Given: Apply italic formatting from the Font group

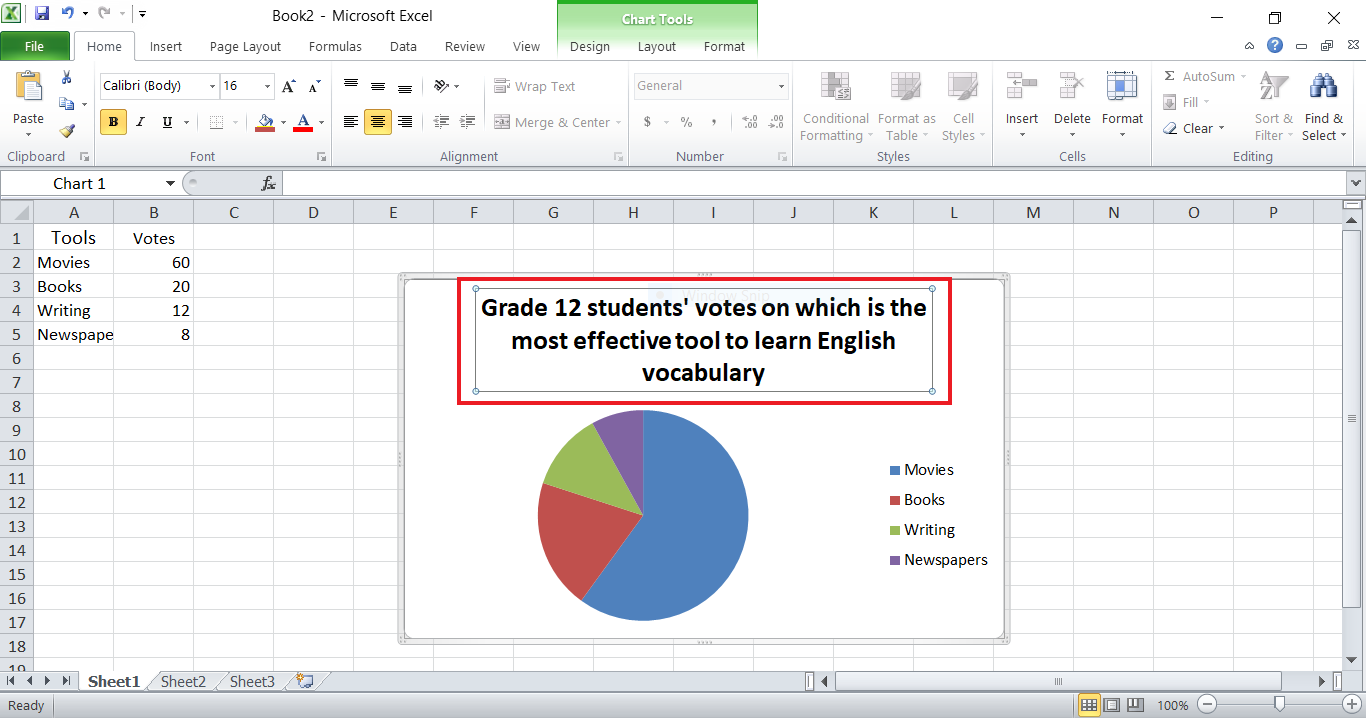Looking at the screenshot, I should (x=140, y=121).
